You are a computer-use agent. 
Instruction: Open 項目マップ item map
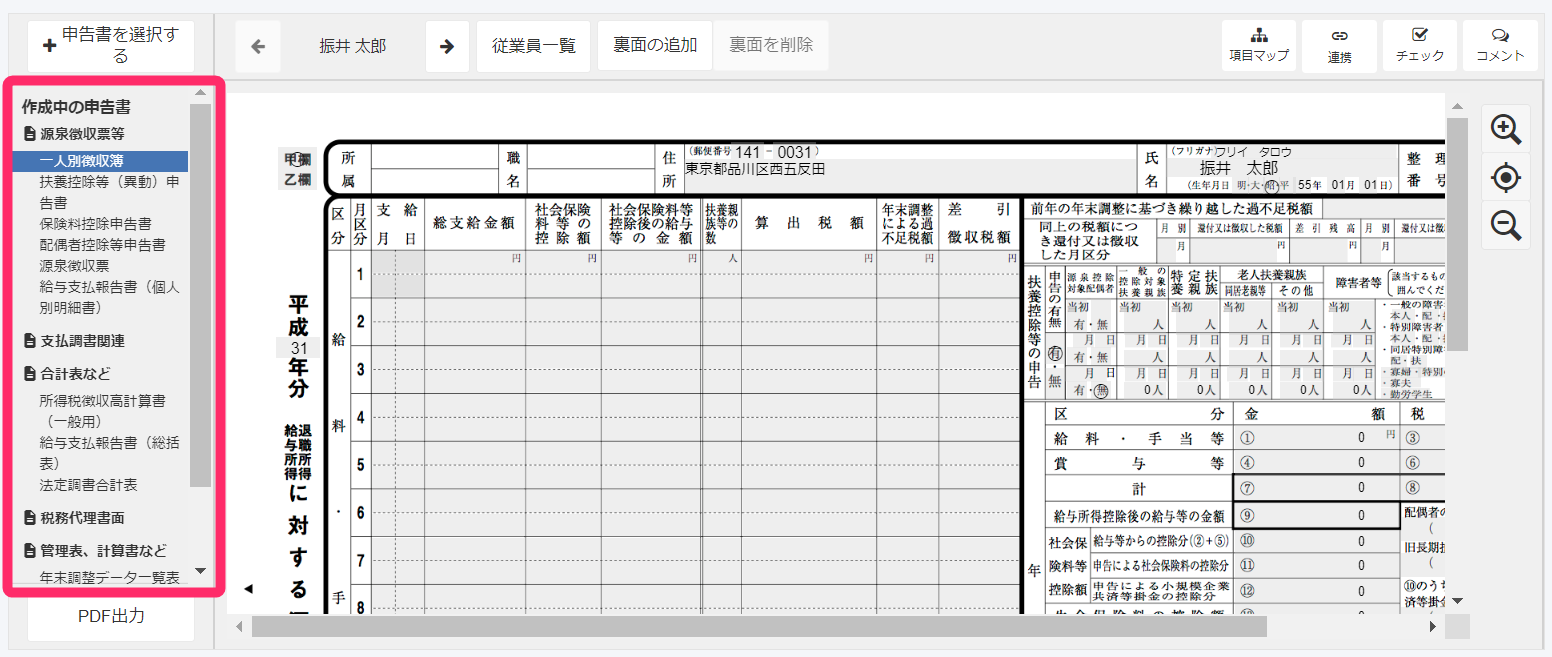tap(1258, 46)
